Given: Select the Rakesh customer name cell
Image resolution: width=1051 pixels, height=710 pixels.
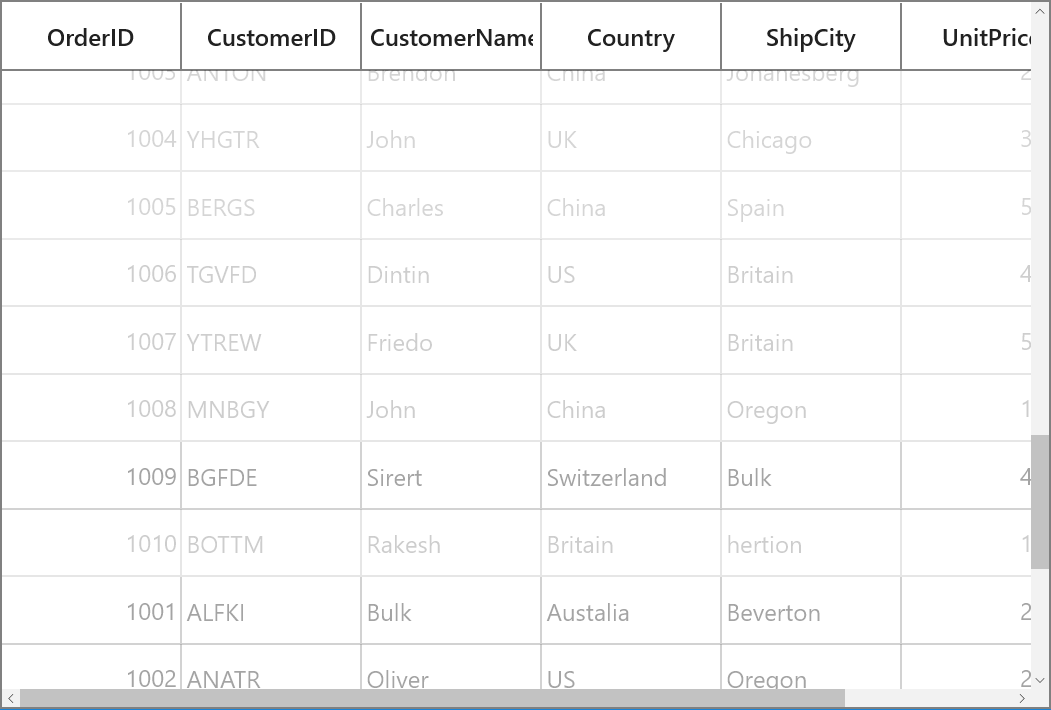Looking at the screenshot, I should (451, 543).
